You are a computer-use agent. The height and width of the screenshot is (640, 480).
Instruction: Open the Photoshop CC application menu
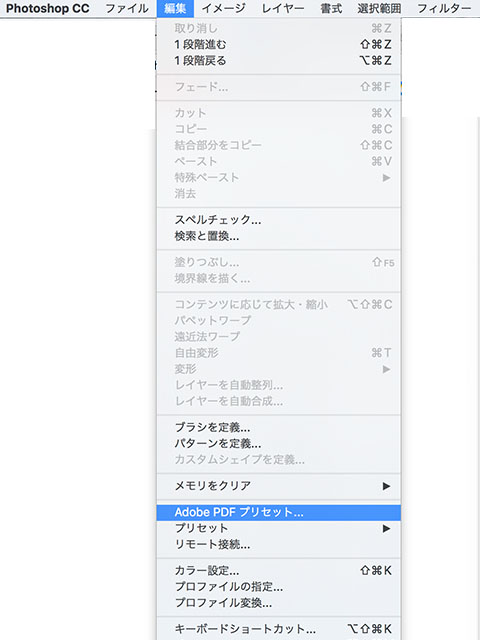coord(47,8)
